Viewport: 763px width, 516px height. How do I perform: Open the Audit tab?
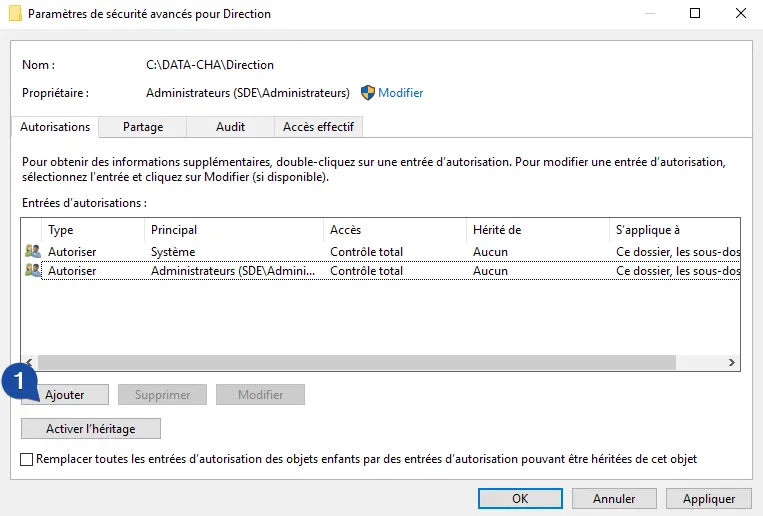[230, 127]
